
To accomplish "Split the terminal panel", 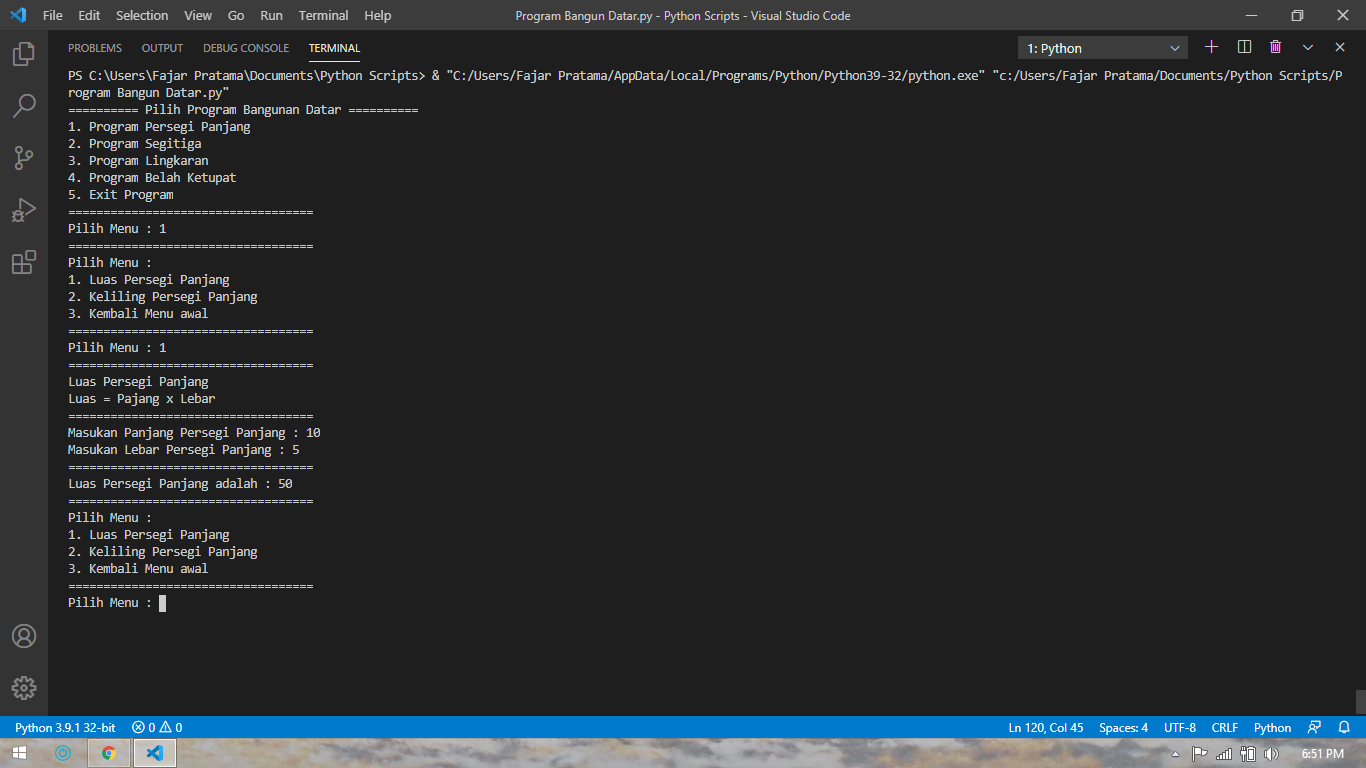I will coord(1241,46).
